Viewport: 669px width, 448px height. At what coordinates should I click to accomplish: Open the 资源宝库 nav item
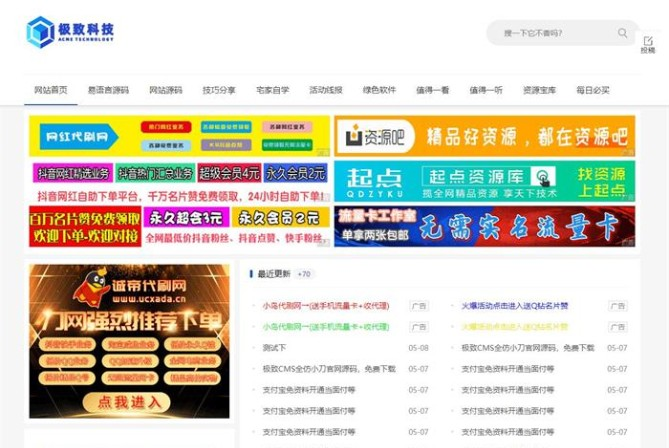(x=539, y=90)
